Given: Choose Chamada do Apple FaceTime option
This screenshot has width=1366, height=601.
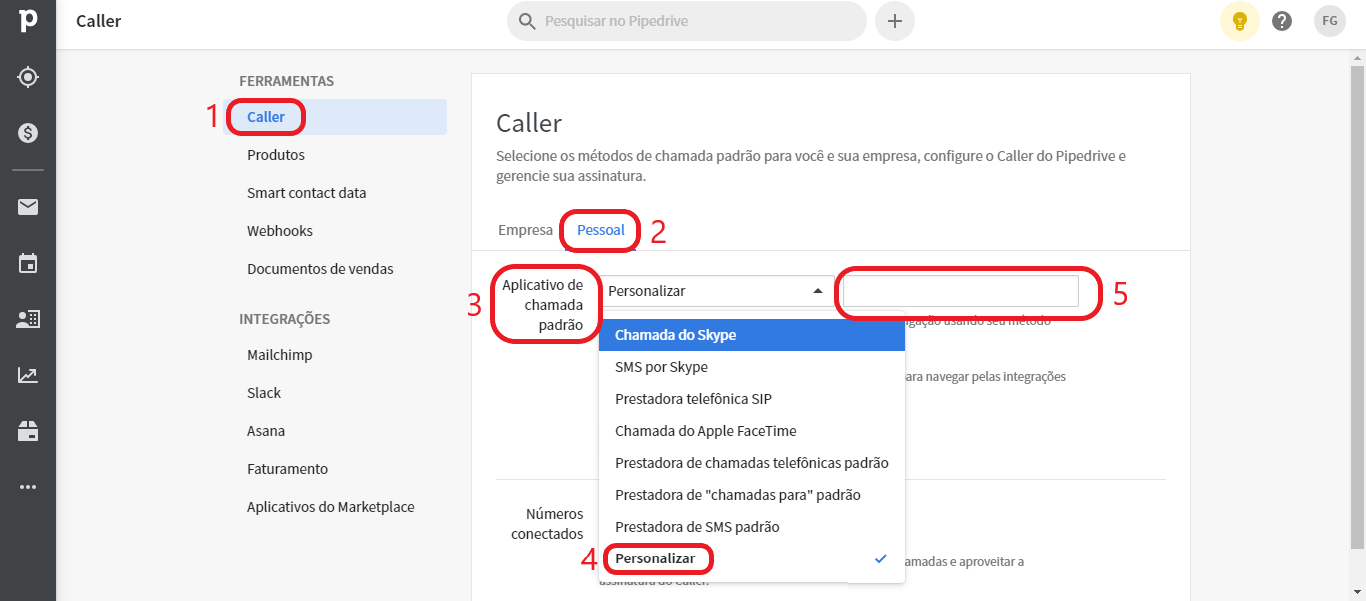Looking at the screenshot, I should coord(752,431).
